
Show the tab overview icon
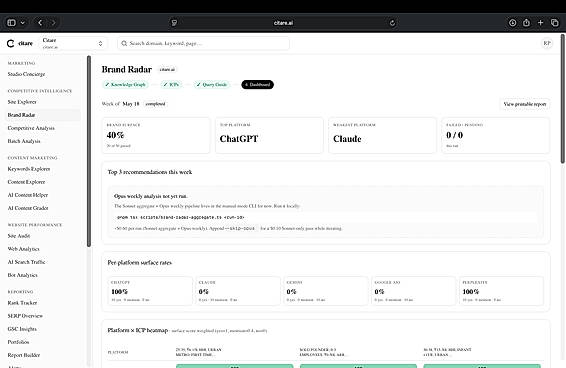click(x=555, y=23)
